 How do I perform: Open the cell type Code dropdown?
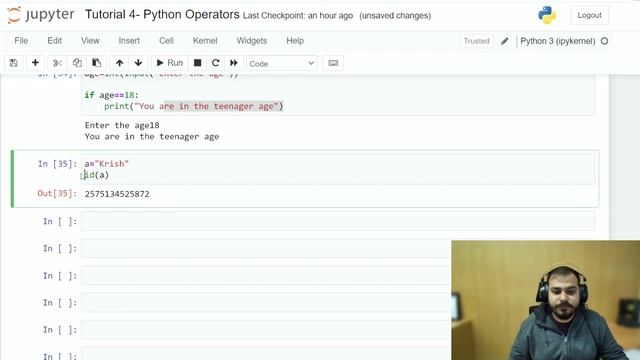point(281,64)
